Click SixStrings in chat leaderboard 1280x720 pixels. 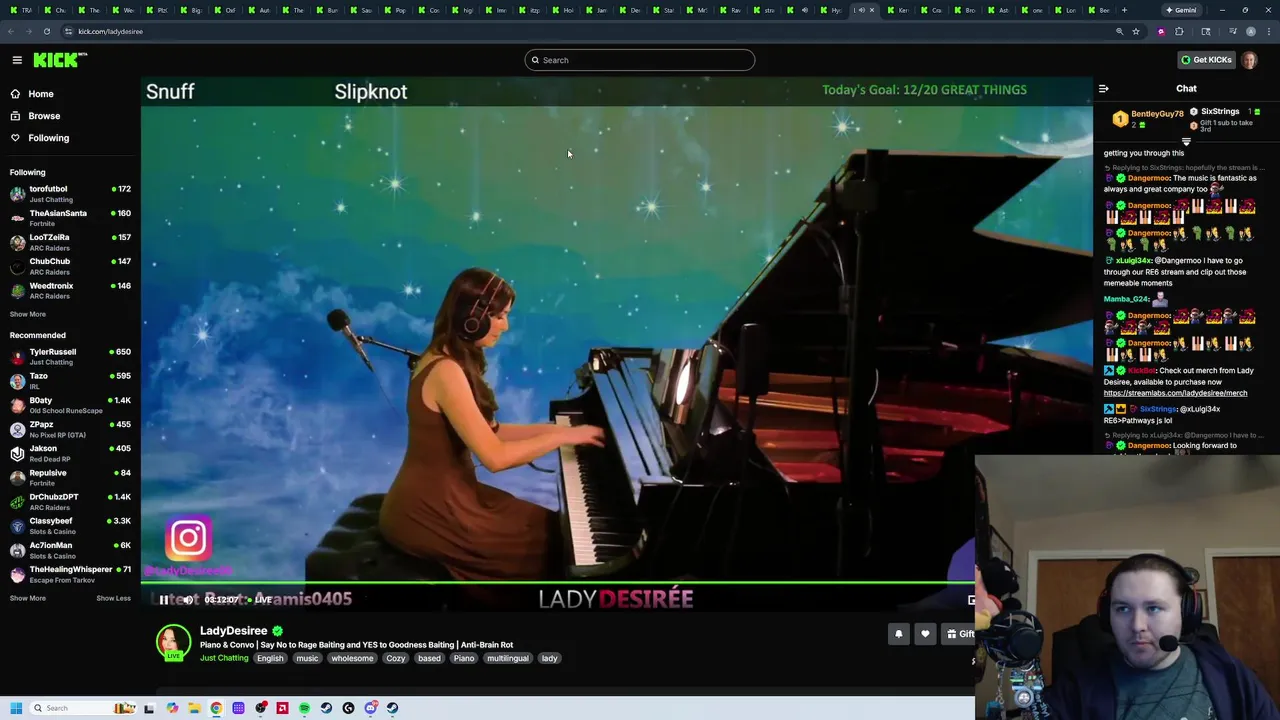[1220, 111]
